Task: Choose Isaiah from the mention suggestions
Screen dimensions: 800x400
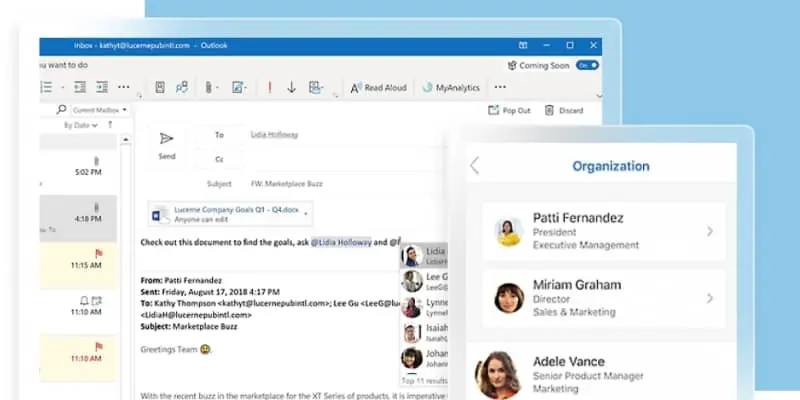Action: pyautogui.click(x=424, y=333)
